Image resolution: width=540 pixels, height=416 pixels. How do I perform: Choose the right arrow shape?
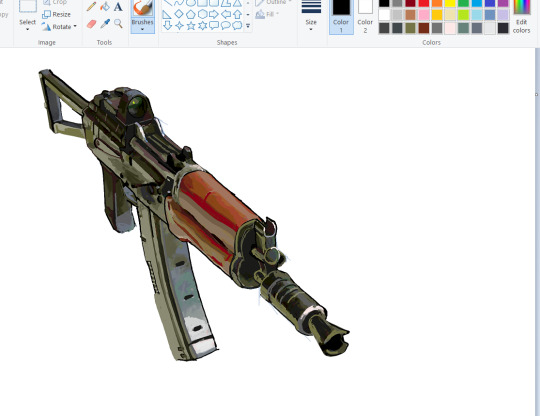pyautogui.click(x=214, y=14)
